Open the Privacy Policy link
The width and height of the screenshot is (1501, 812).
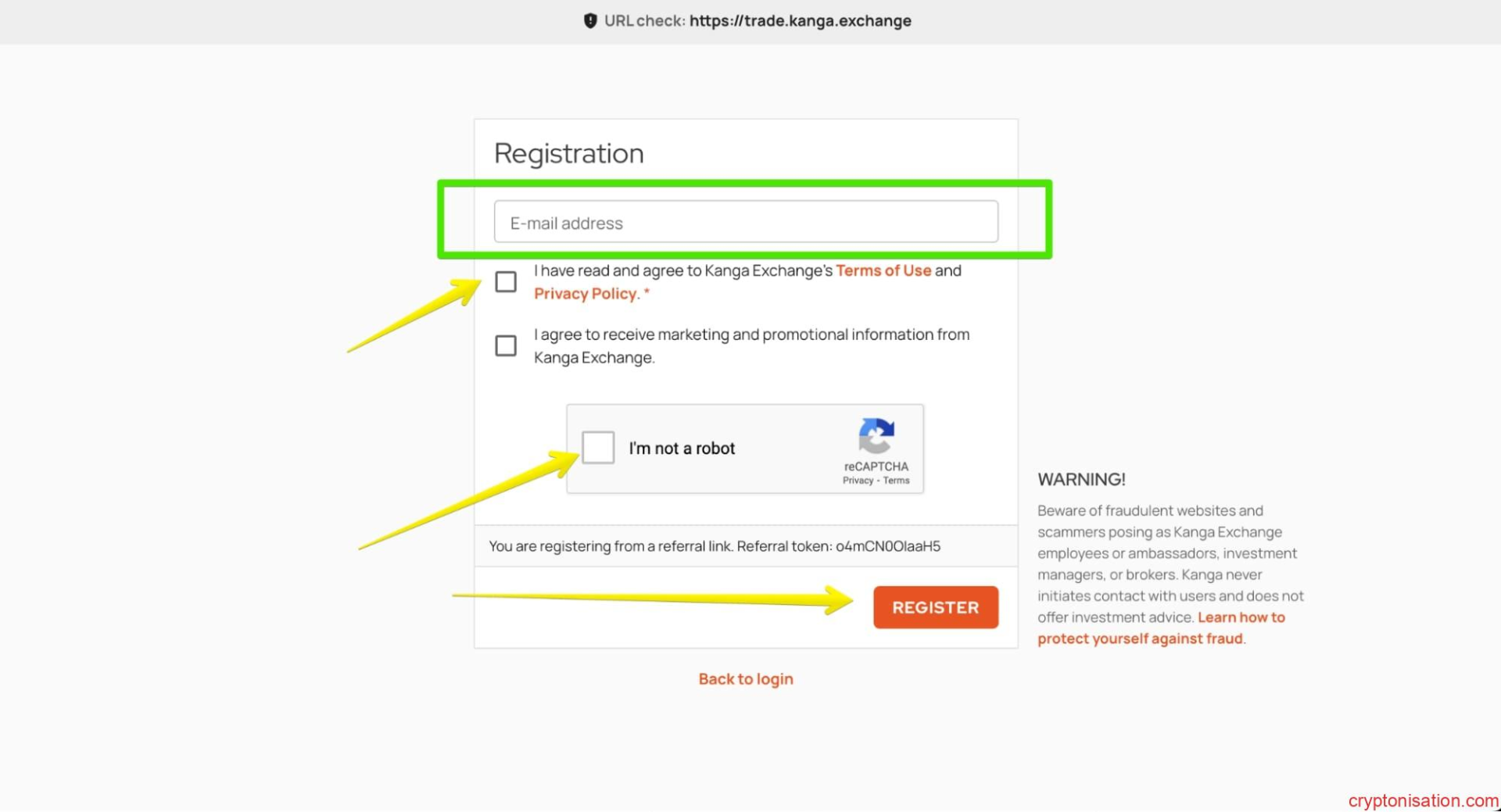pos(586,294)
